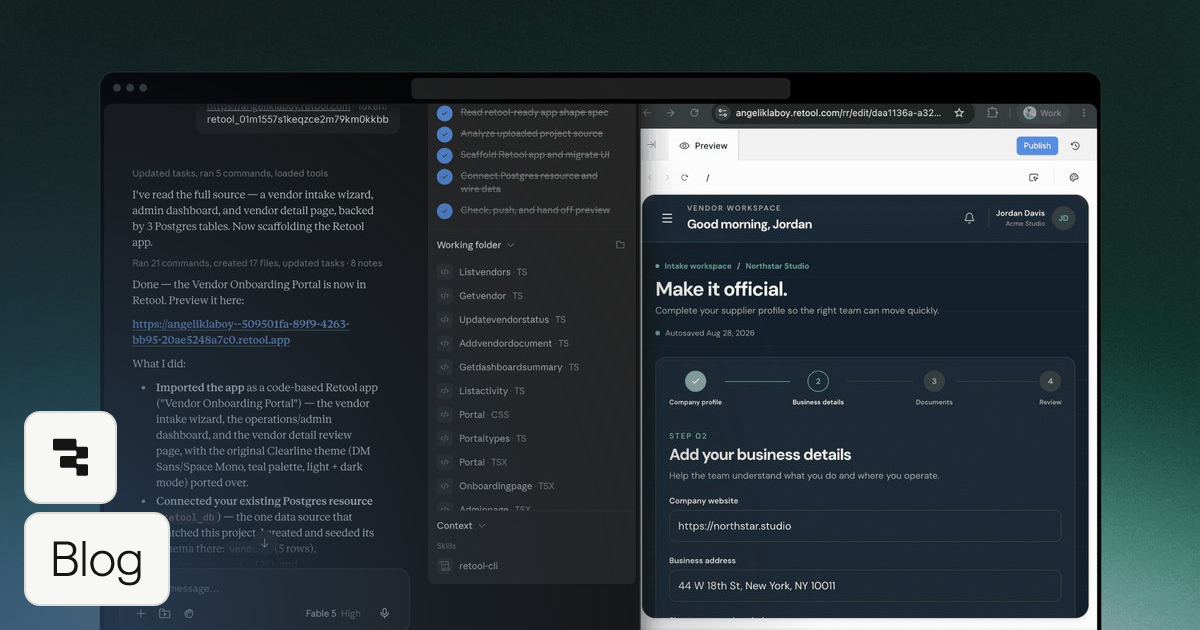Go to step 2 Business details

coord(818,388)
